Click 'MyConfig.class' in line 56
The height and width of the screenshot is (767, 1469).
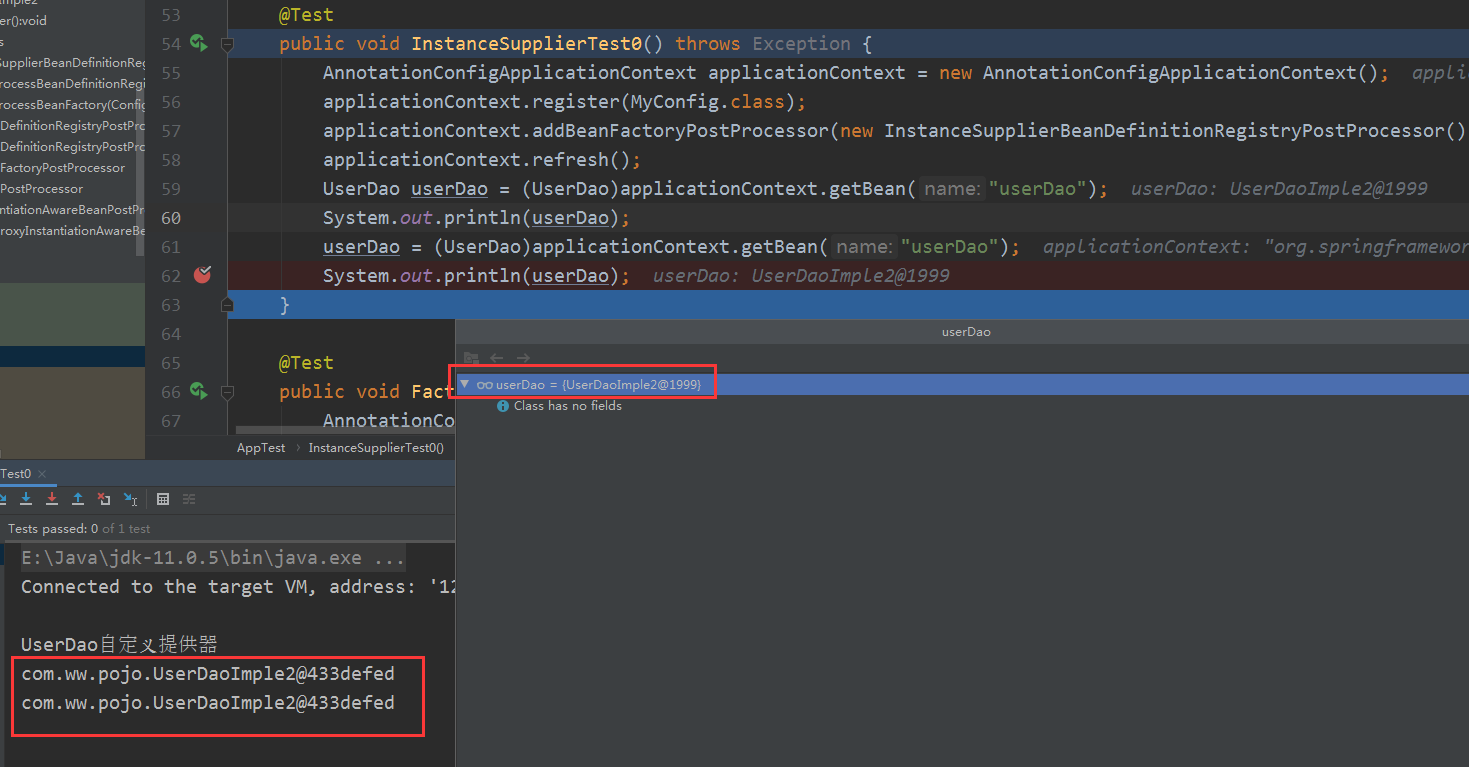[707, 102]
